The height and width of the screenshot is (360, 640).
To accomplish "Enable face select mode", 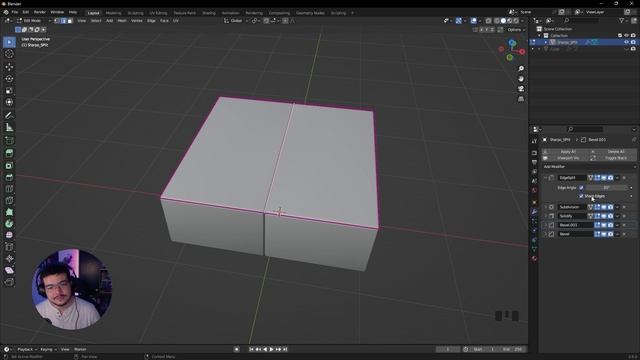I will point(70,20).
